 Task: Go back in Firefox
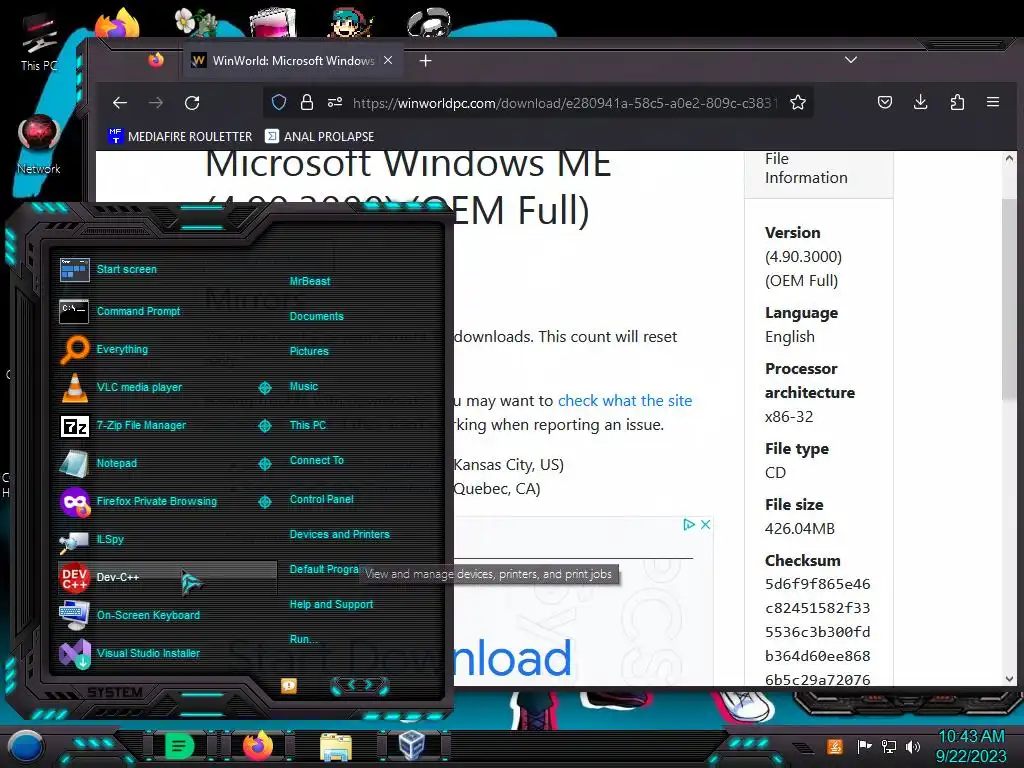(120, 103)
